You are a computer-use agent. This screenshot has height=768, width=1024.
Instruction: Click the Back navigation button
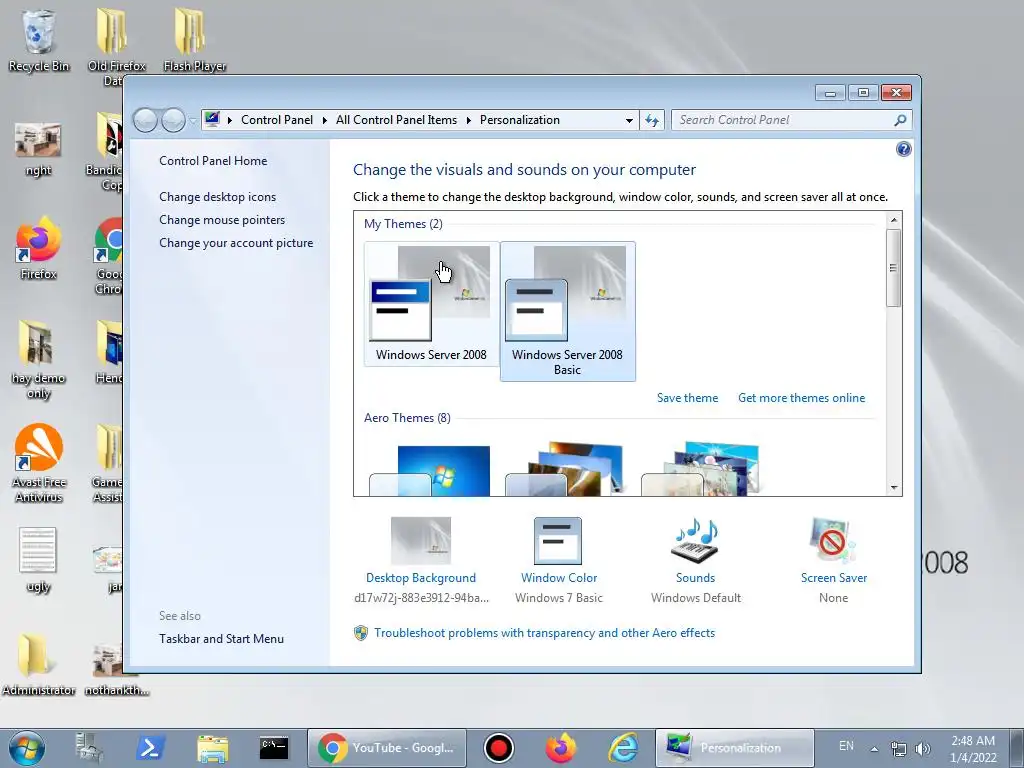145,120
